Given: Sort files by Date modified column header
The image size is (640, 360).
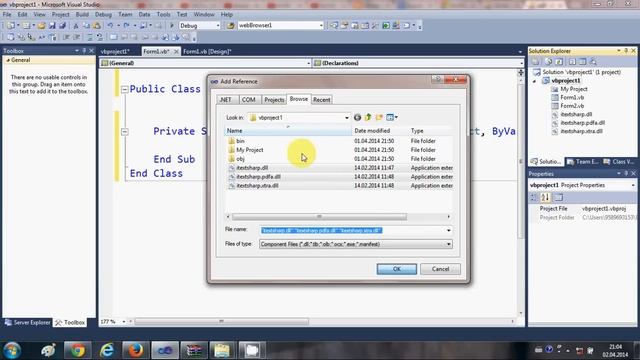Looking at the screenshot, I should click(380, 131).
